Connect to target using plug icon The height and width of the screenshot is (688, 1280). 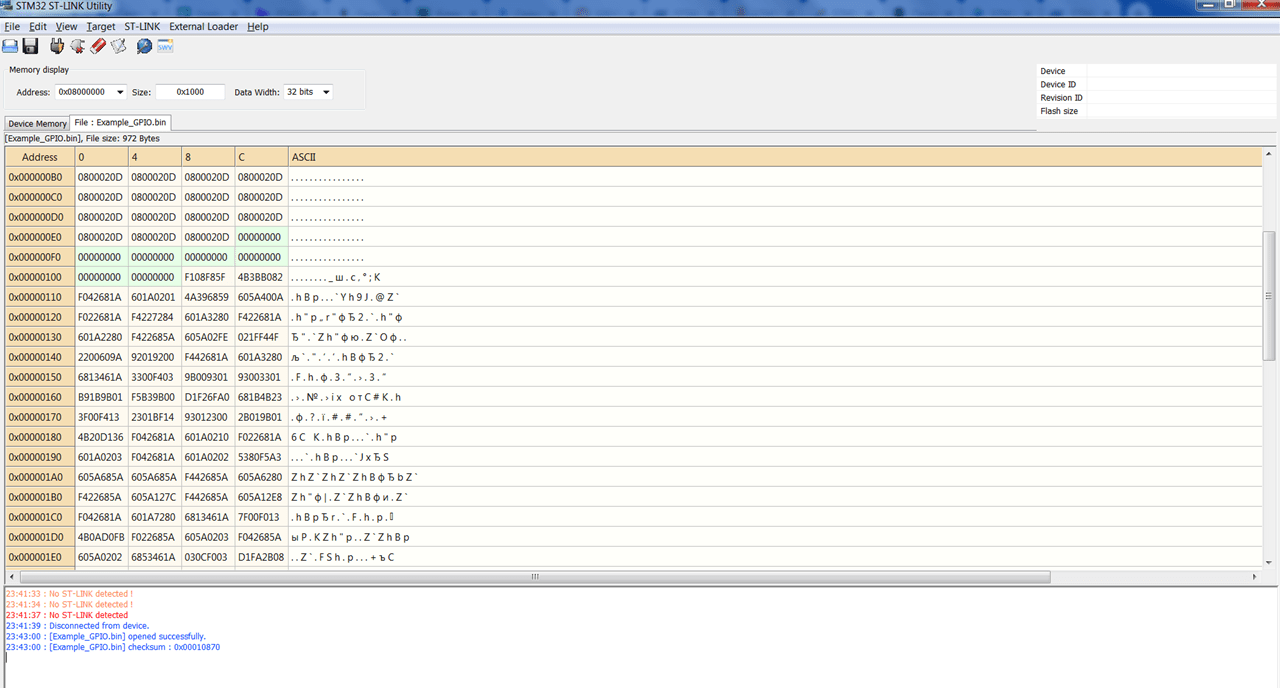(57, 46)
